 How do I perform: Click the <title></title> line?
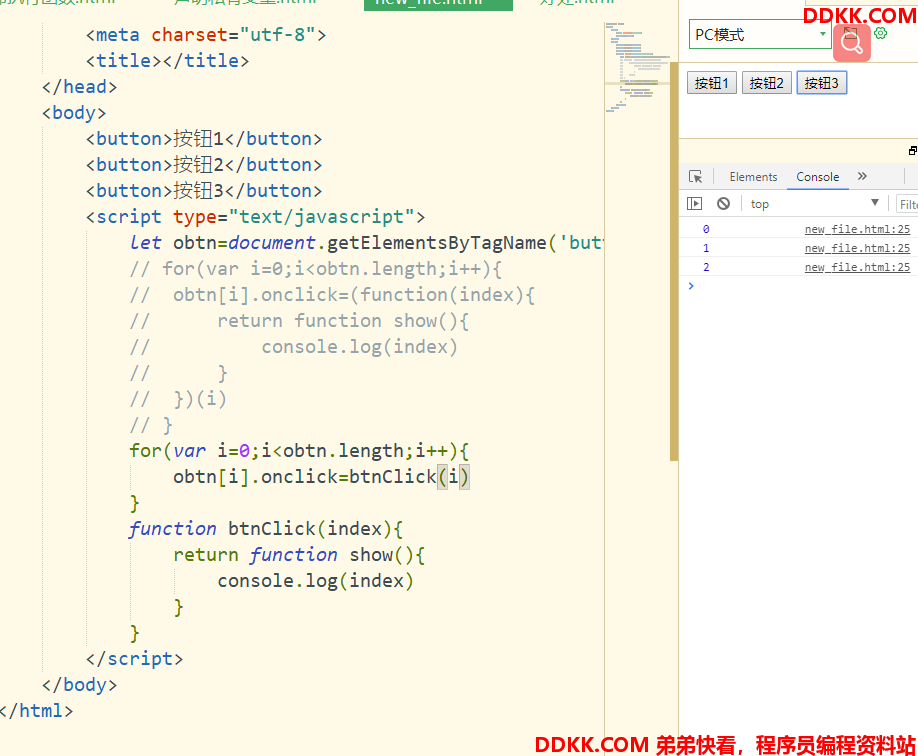tap(167, 61)
